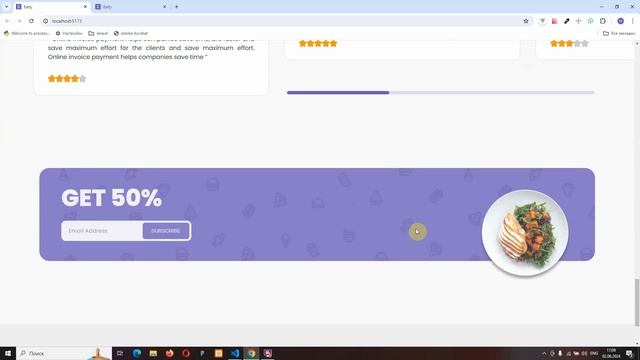Open the teal swirl extension icon
Screen dimensions: 640x360
click(x=591, y=21)
